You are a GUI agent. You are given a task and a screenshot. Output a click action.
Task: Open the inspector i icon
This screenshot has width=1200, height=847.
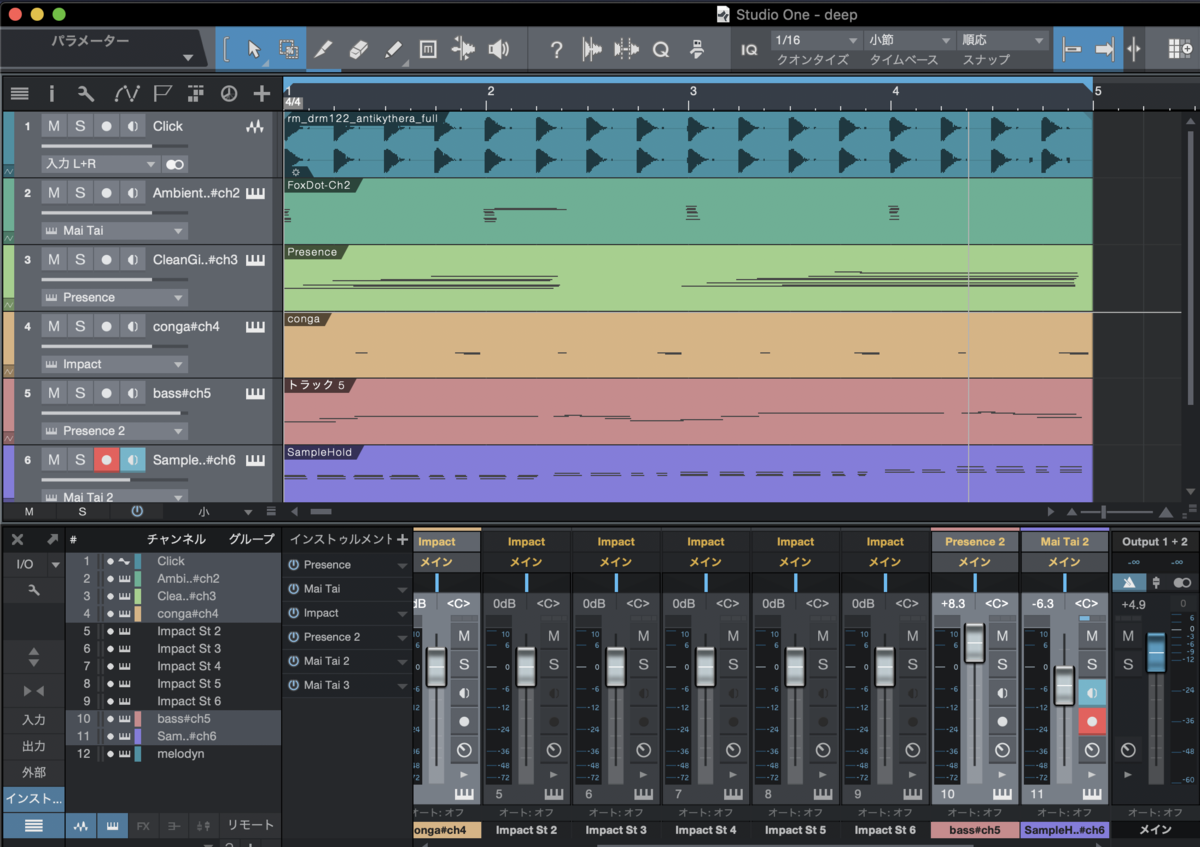pos(52,94)
